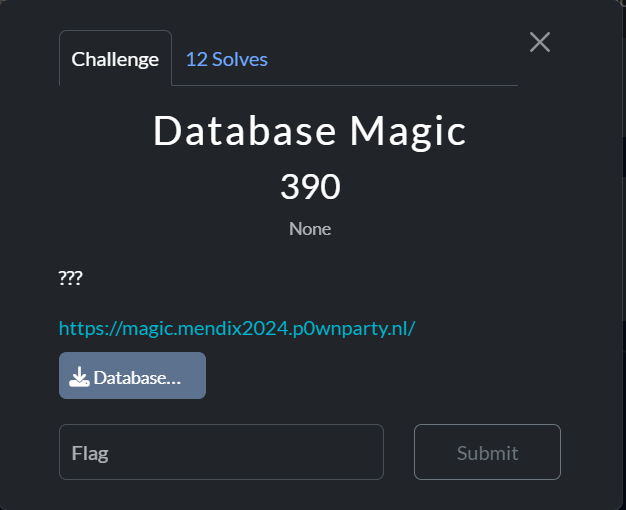Click the 390 points value
626x510 pixels.
310,186
